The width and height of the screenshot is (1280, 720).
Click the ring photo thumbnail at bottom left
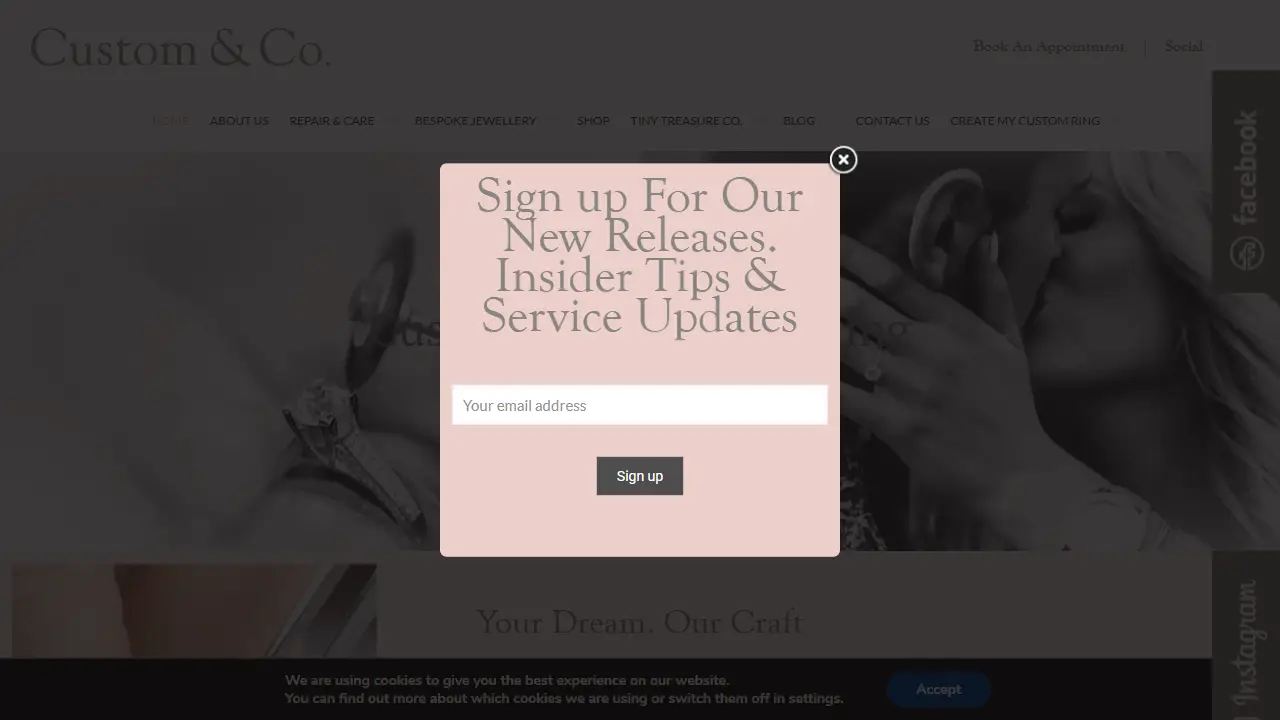(x=195, y=612)
